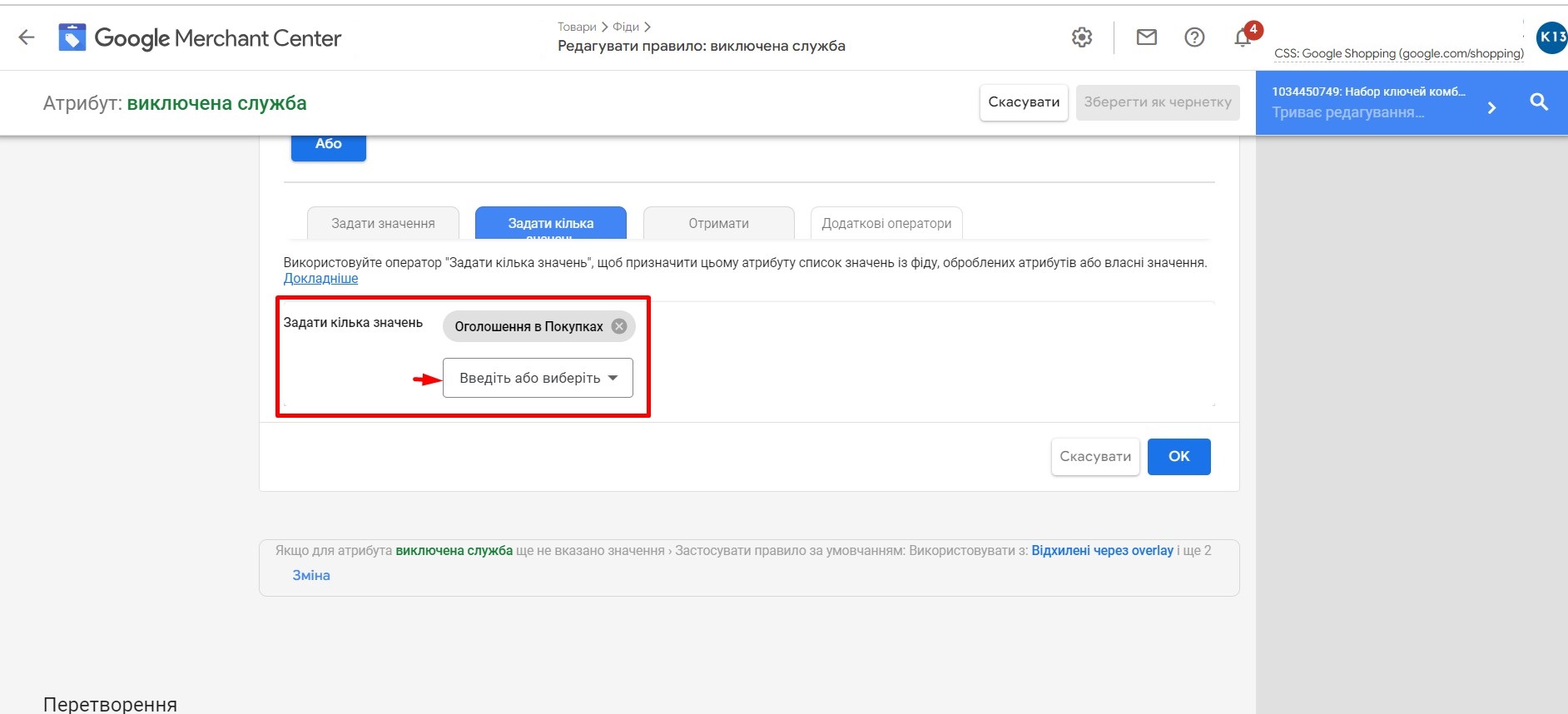Click 'Редагувати правило: виключена служба' title

[702, 47]
